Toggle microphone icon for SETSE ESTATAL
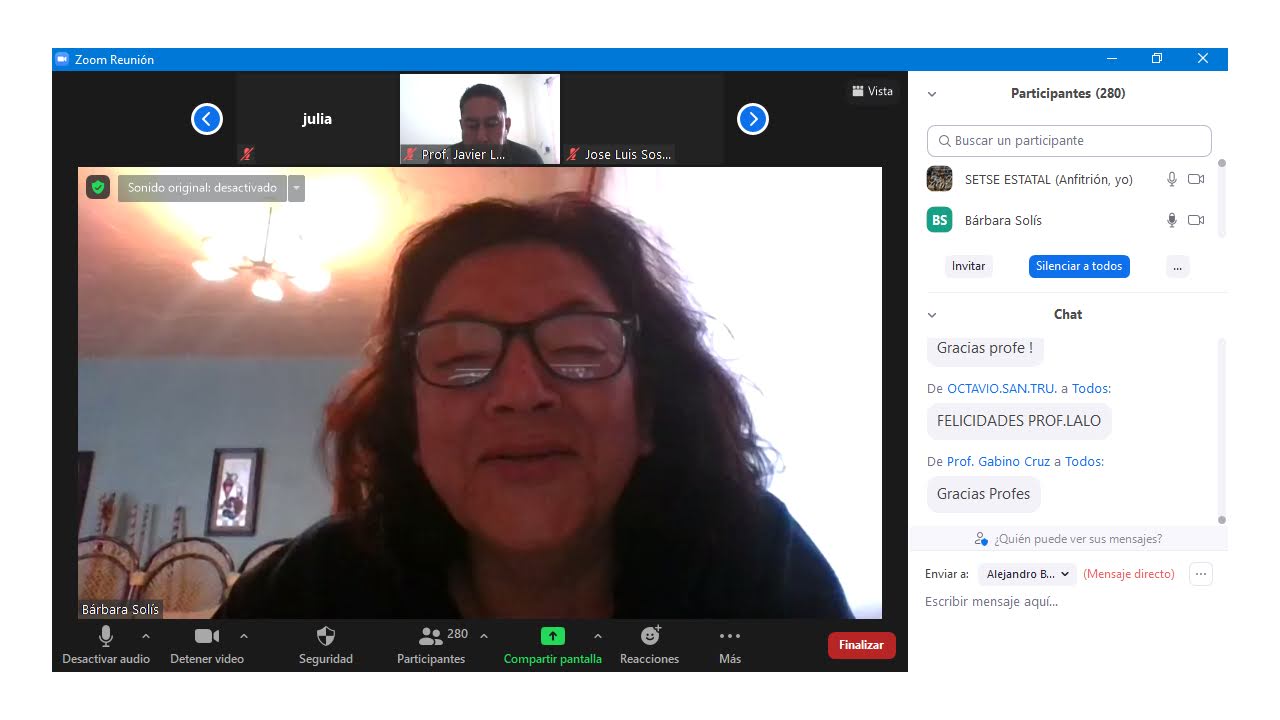Screen dimensions: 1280x720 (1172, 180)
